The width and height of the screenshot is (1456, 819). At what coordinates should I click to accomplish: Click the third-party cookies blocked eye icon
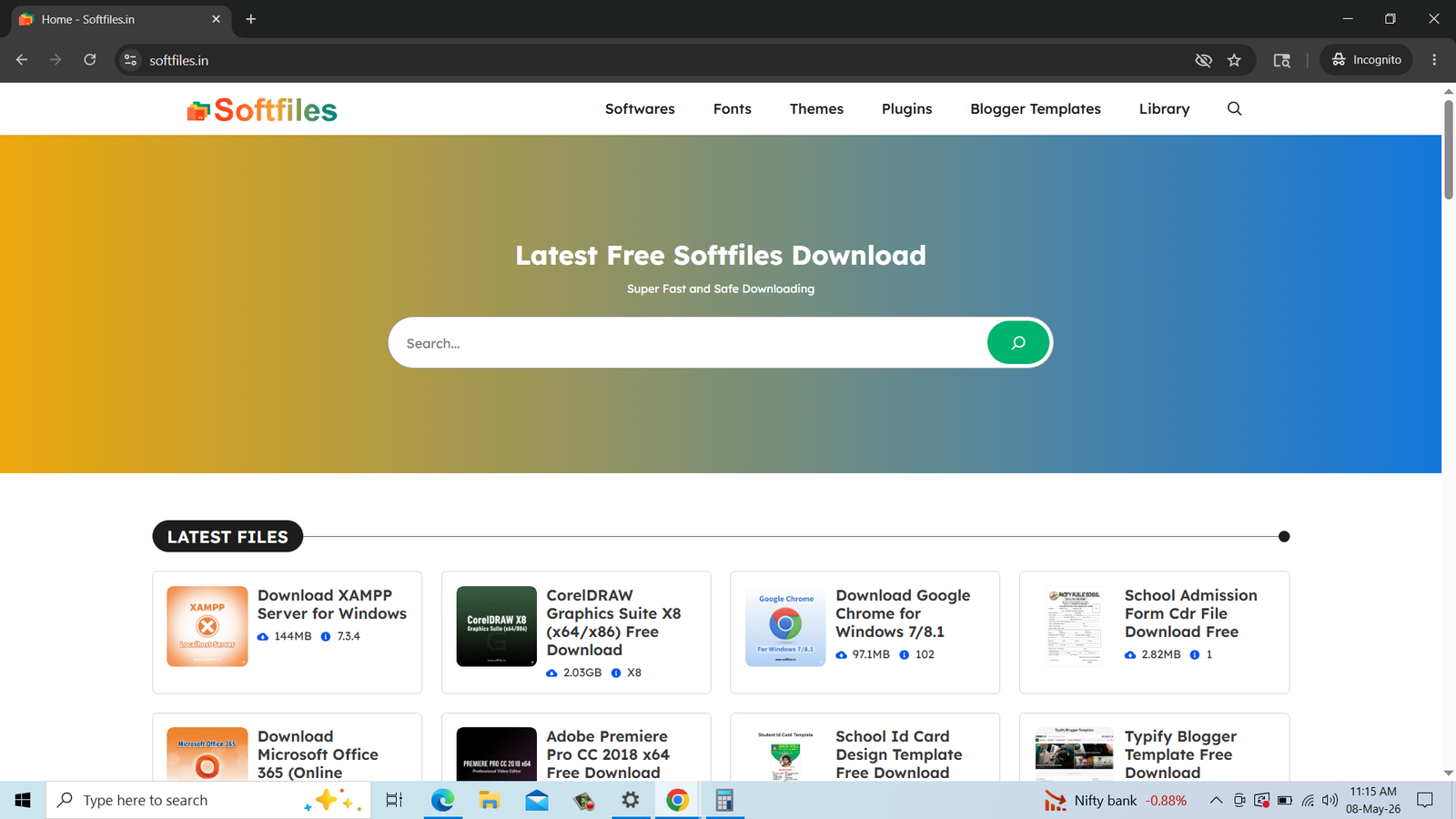(x=1203, y=60)
